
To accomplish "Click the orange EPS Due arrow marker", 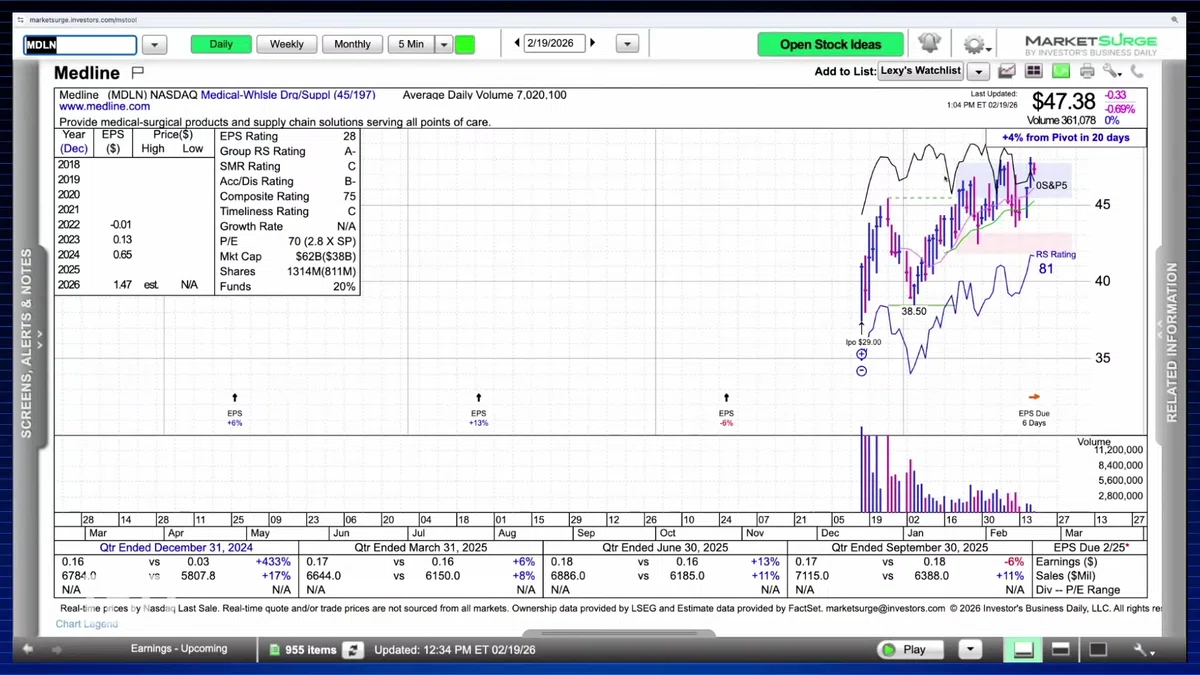I will (x=1034, y=397).
